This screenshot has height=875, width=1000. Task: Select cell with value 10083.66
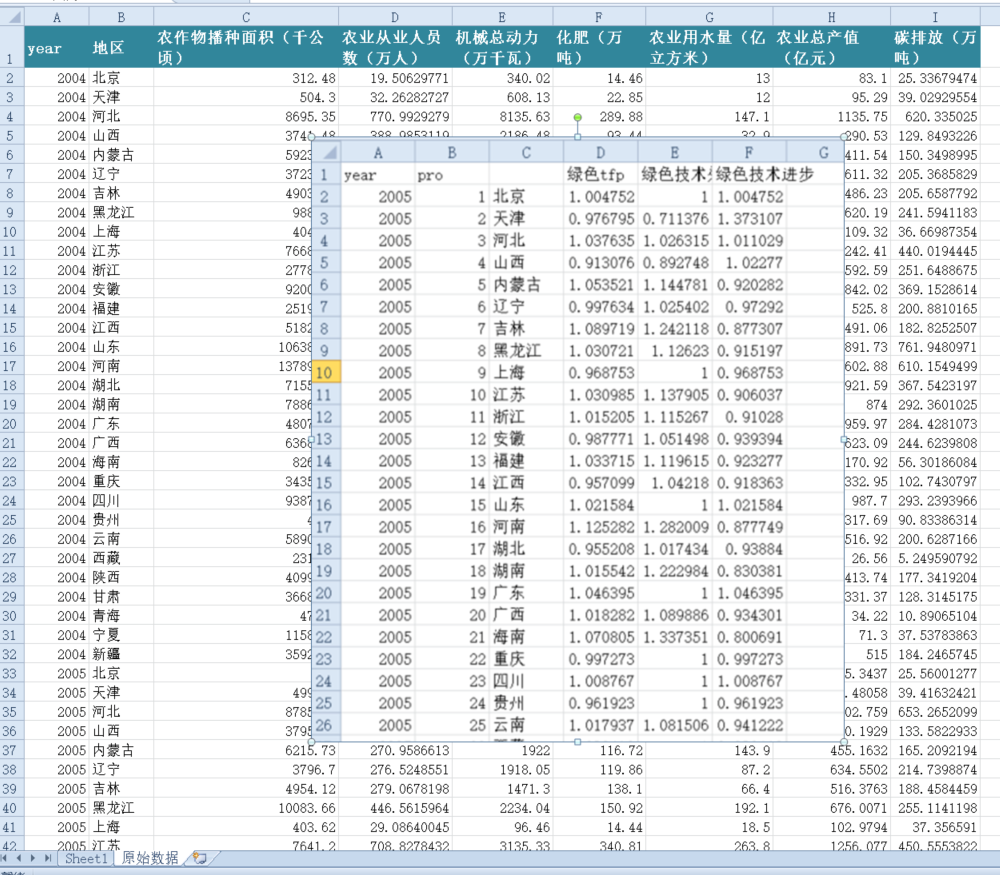246,808
